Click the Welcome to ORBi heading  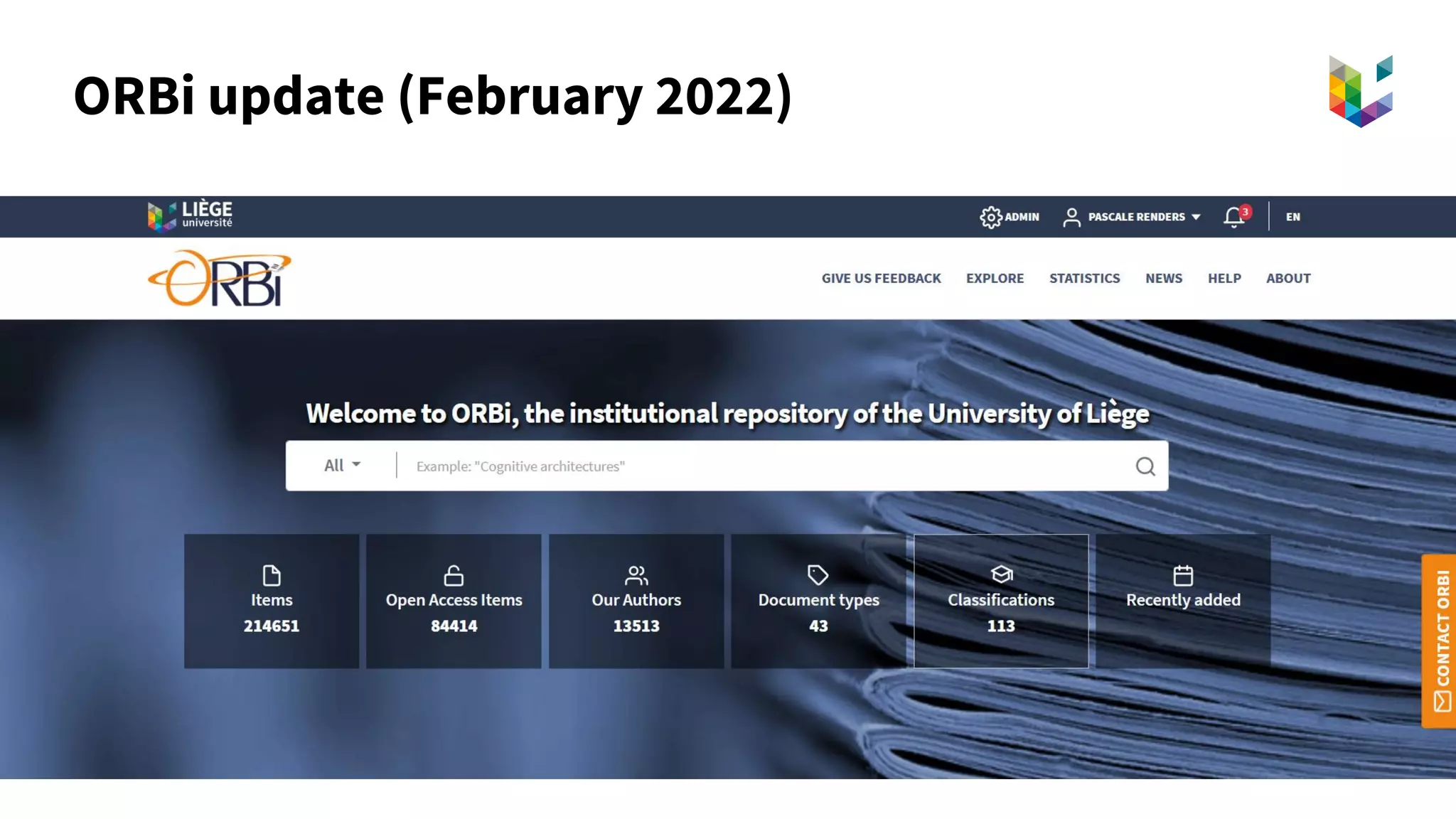click(727, 413)
